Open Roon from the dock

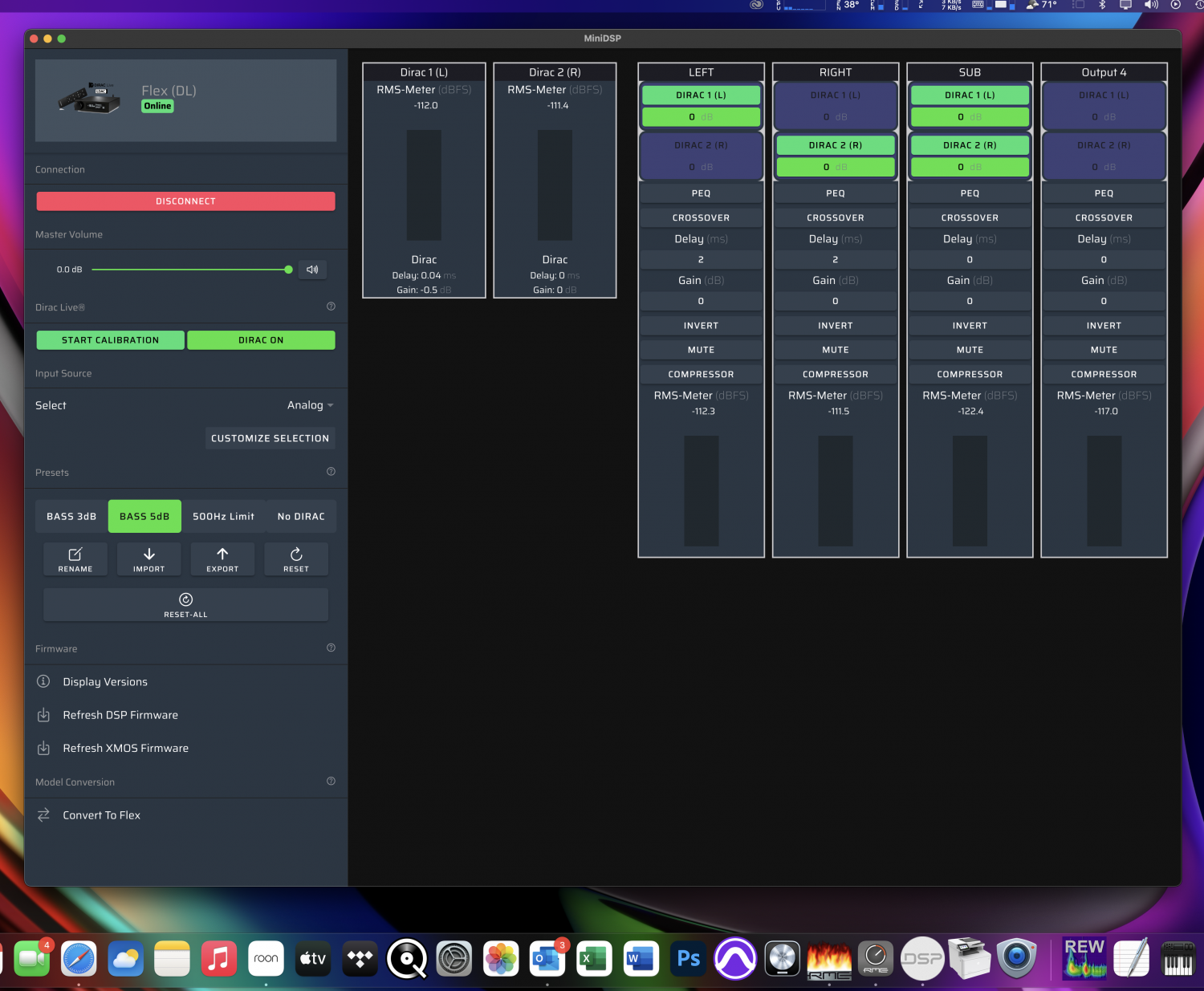pyautogui.click(x=266, y=958)
